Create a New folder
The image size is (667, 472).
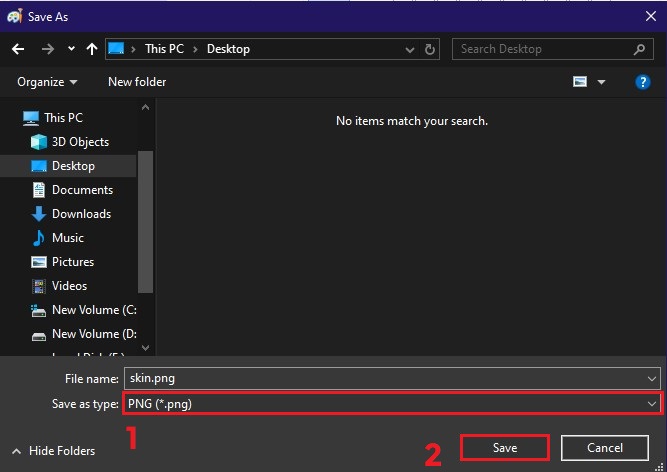[137, 82]
